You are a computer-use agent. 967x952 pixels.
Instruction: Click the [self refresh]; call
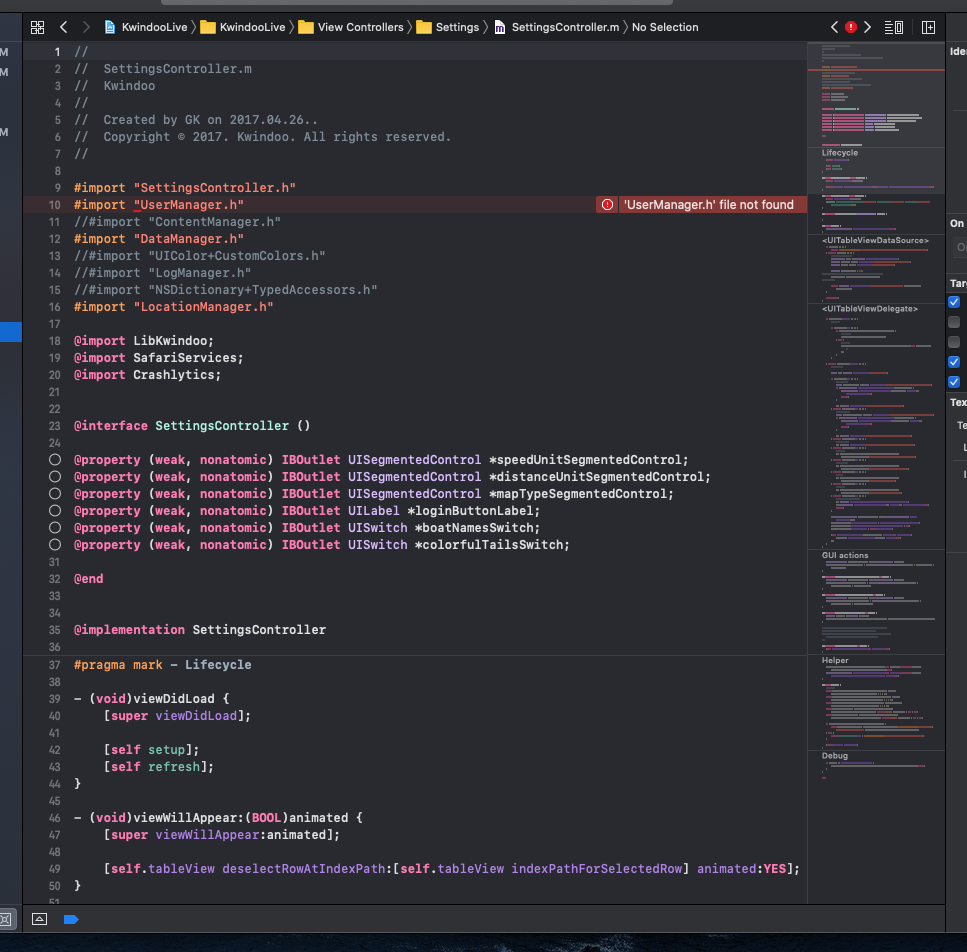pos(158,767)
